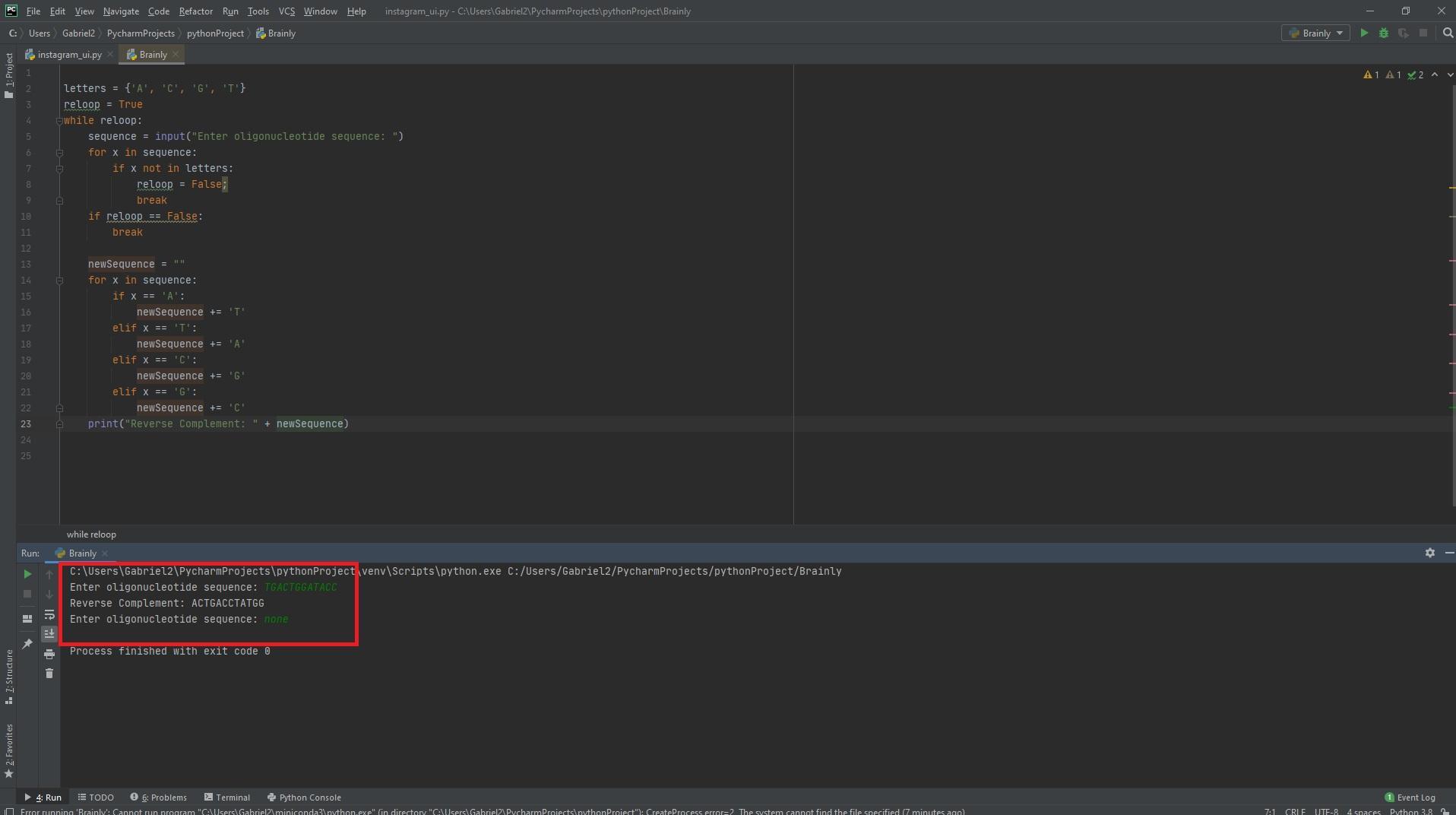Toggle soft-wrap in the Run console

tap(49, 614)
